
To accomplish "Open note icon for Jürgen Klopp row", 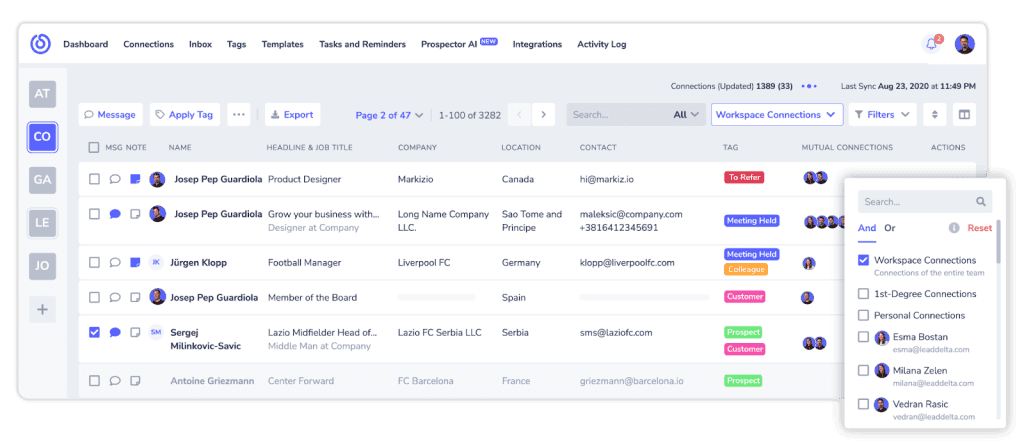I will point(135,263).
